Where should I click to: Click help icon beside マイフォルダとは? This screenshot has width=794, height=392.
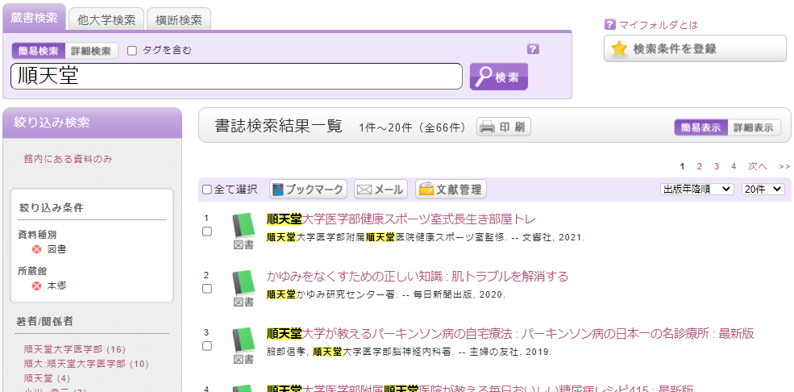610,24
